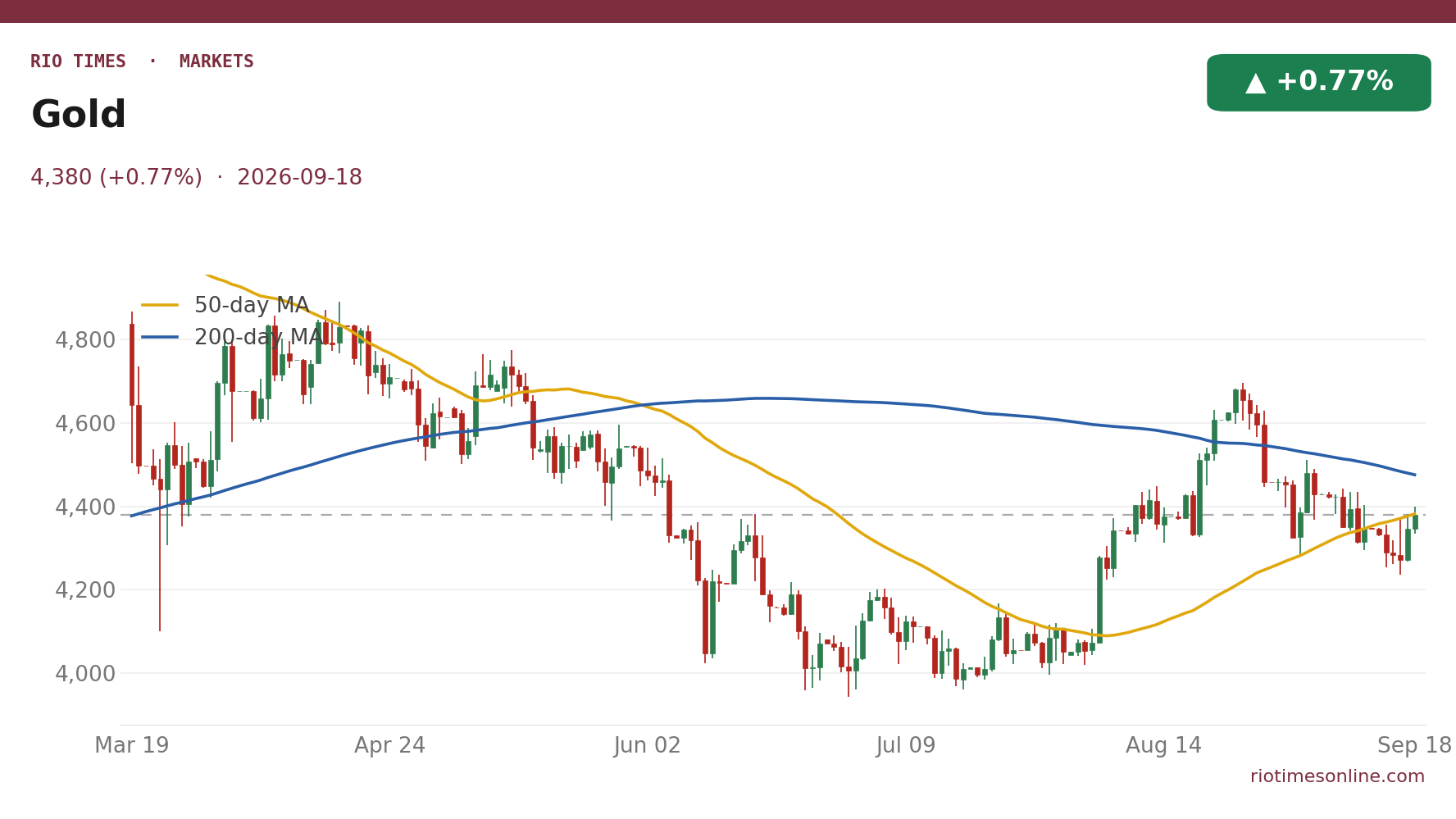
Task: Click the Jun 02 x-axis date label
Action: [648, 746]
